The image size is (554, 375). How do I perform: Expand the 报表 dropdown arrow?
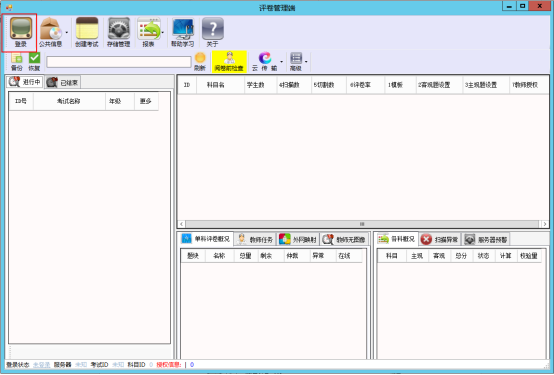pos(163,33)
